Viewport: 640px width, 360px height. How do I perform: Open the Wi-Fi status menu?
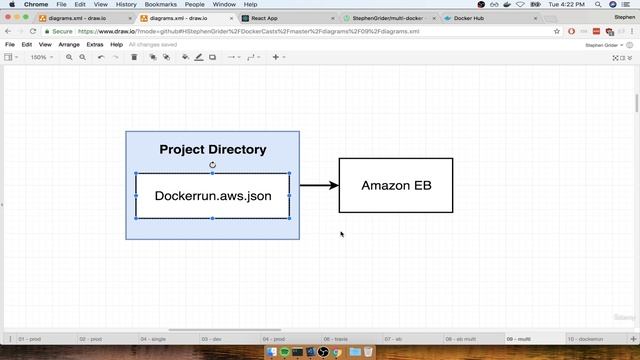tap(520, 4)
